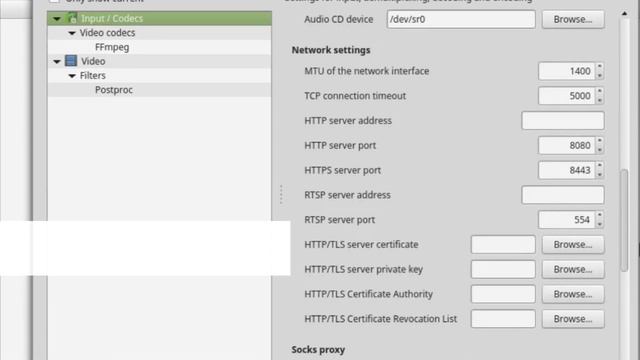The height and width of the screenshot is (360, 640).
Task: Click the MTU of the network interface label
Action: click(x=367, y=71)
